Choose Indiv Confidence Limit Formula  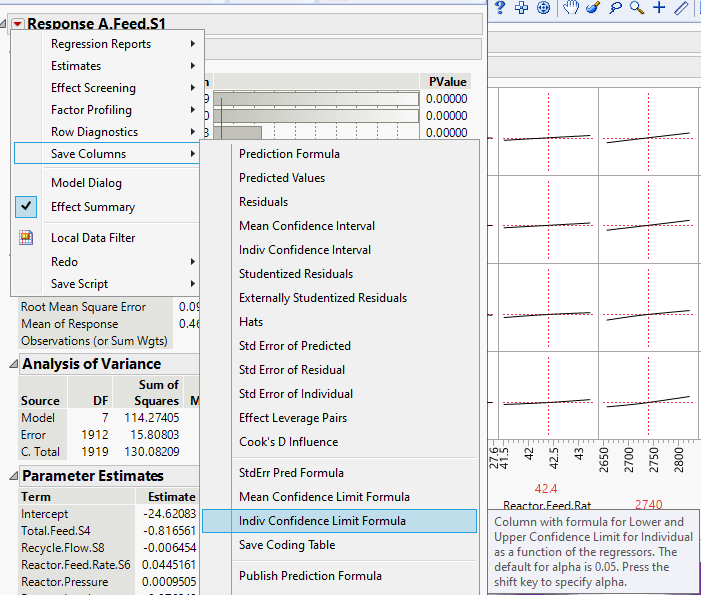322,521
